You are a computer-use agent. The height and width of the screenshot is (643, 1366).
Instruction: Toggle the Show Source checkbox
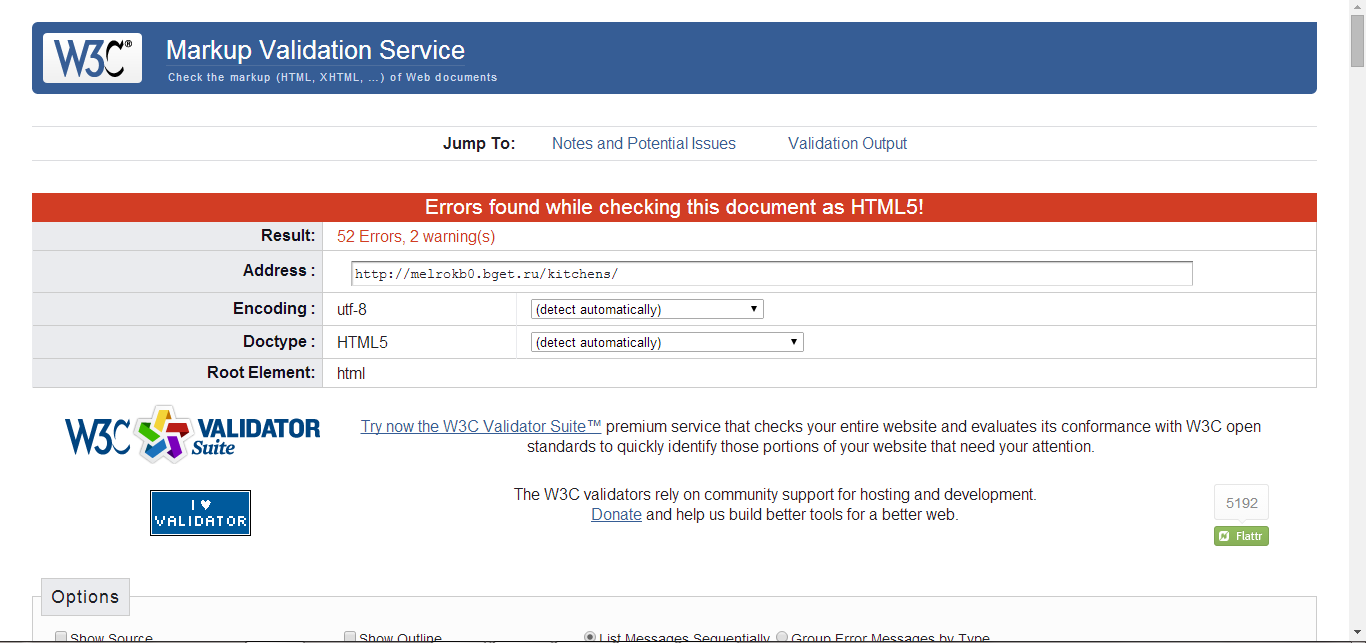pyautogui.click(x=61, y=637)
